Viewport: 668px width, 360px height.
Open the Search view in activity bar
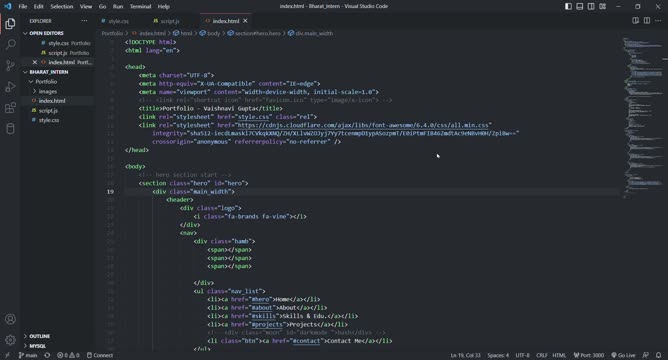pyautogui.click(x=10, y=44)
